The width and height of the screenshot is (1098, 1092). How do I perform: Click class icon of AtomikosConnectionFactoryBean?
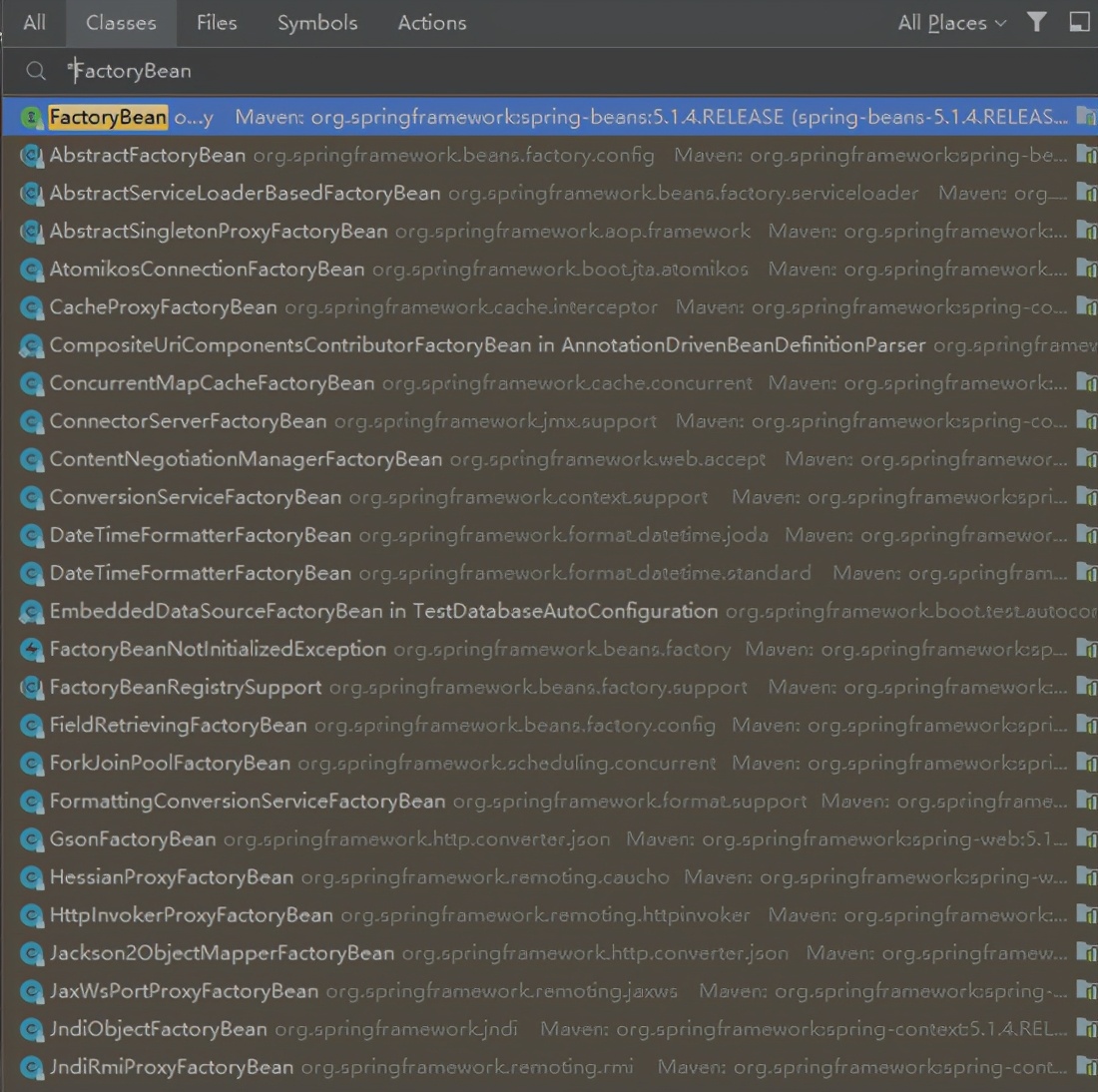coord(32,269)
